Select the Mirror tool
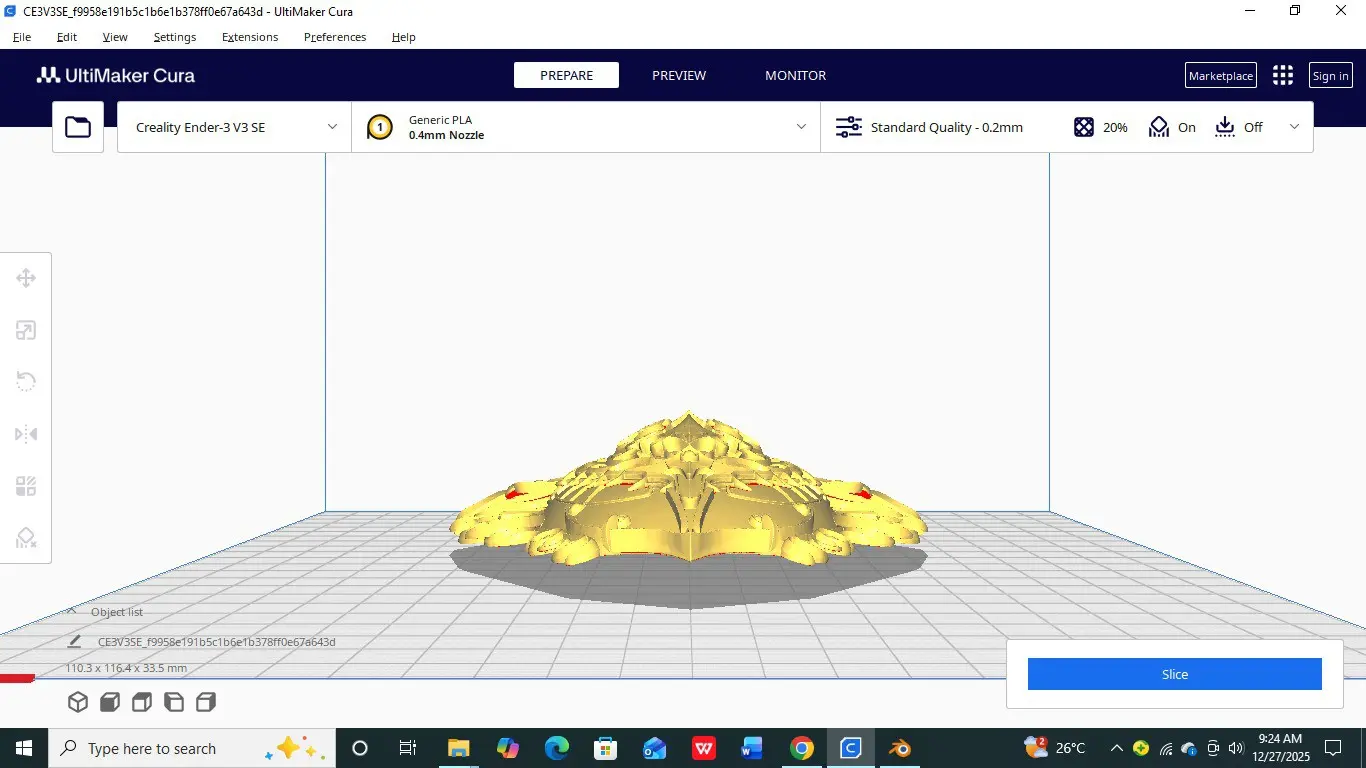 pyautogui.click(x=26, y=434)
